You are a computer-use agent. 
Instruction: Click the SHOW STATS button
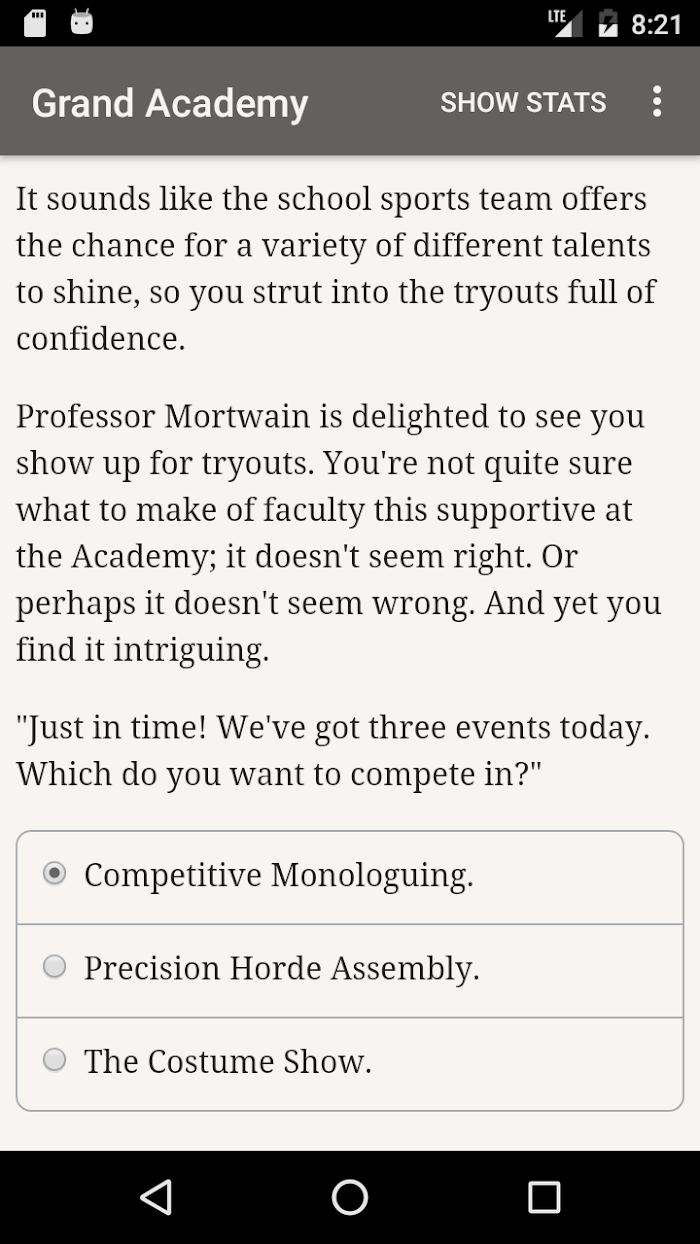pyautogui.click(x=523, y=102)
